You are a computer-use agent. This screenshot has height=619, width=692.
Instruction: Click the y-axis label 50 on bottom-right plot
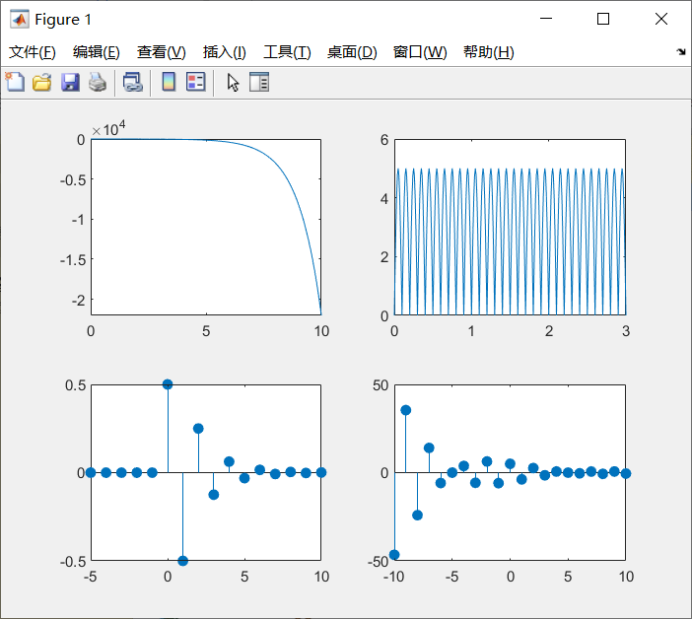(x=380, y=385)
